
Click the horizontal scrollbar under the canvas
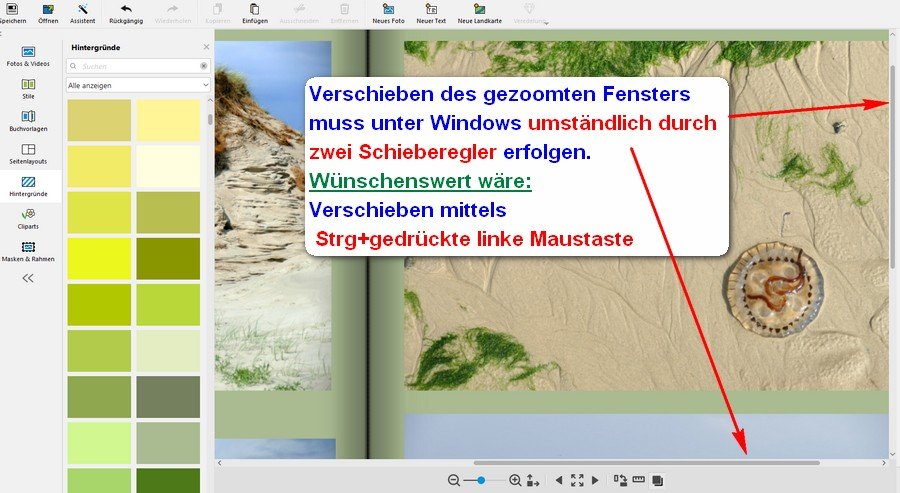[647, 463]
